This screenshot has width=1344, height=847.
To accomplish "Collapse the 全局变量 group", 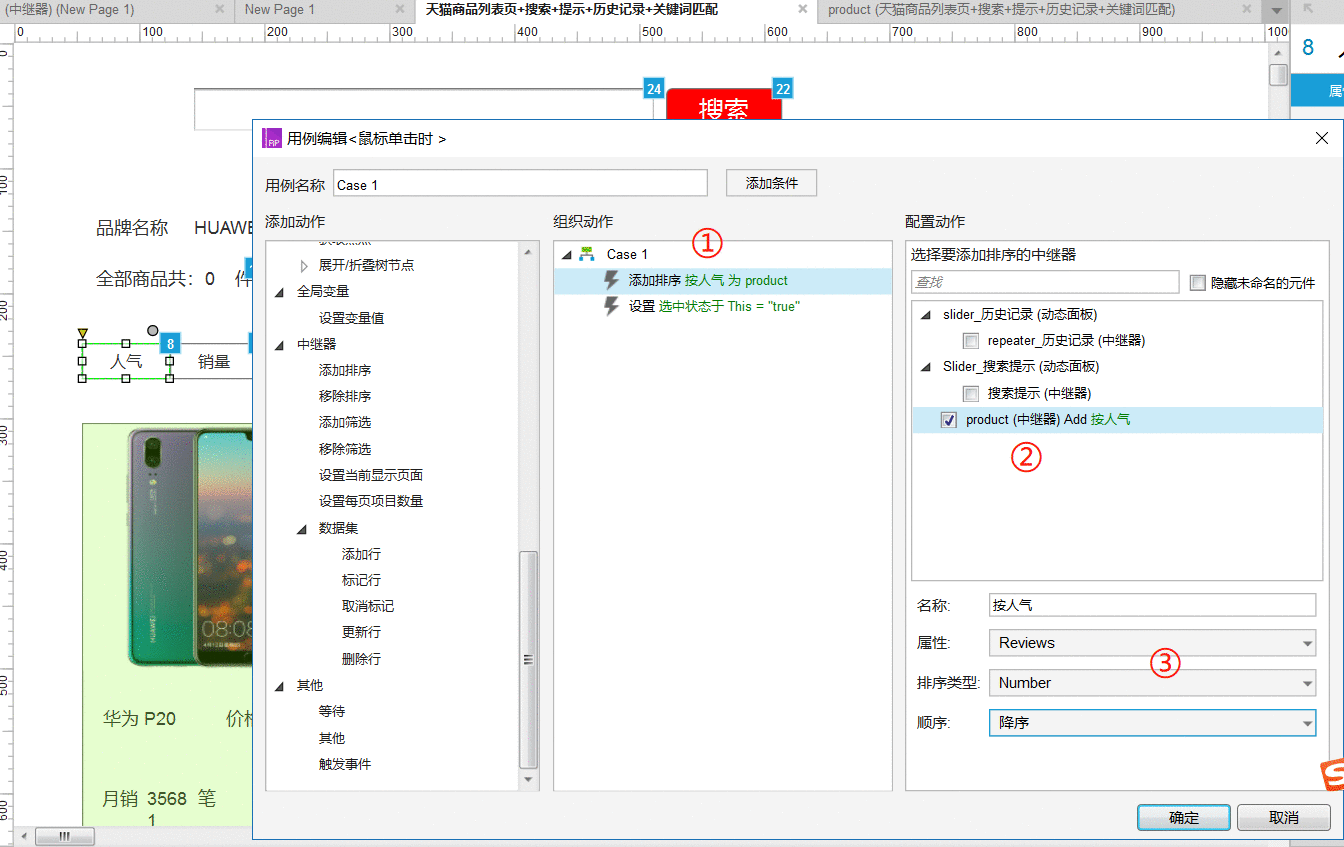I will 279,292.
